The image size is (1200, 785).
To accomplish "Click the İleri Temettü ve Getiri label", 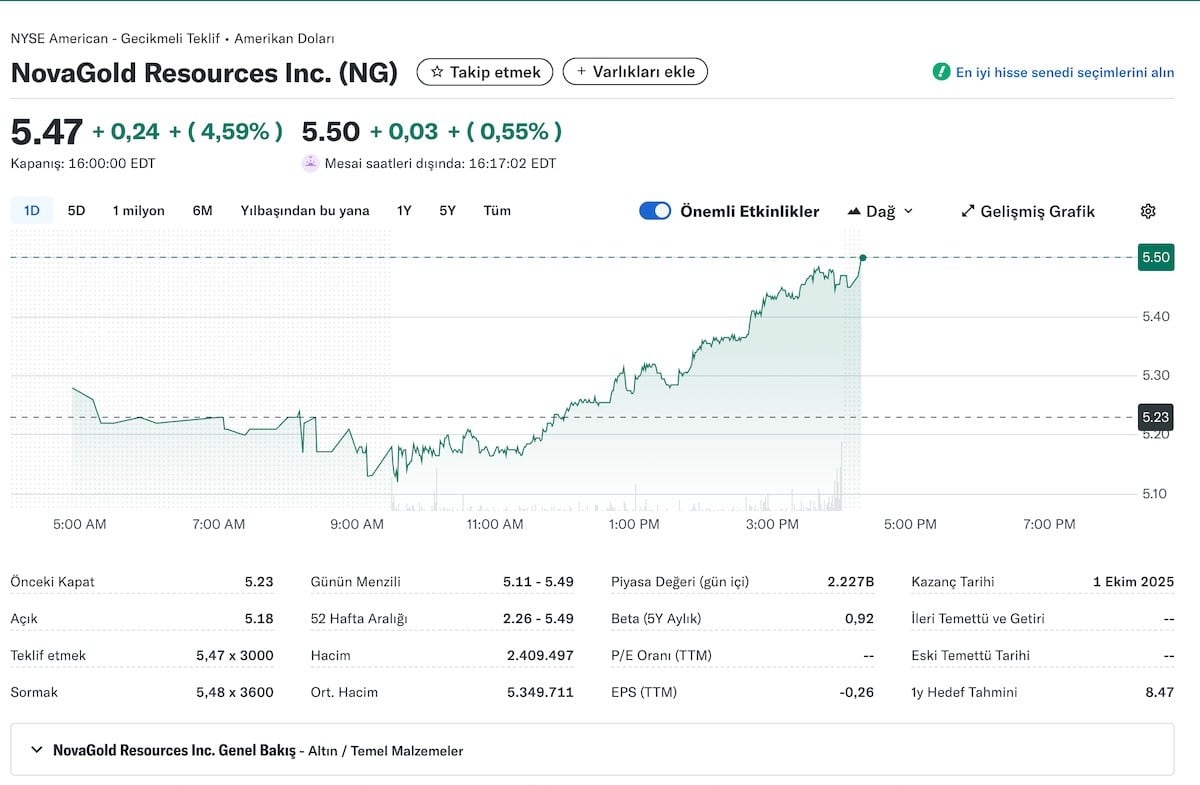I will tap(977, 618).
